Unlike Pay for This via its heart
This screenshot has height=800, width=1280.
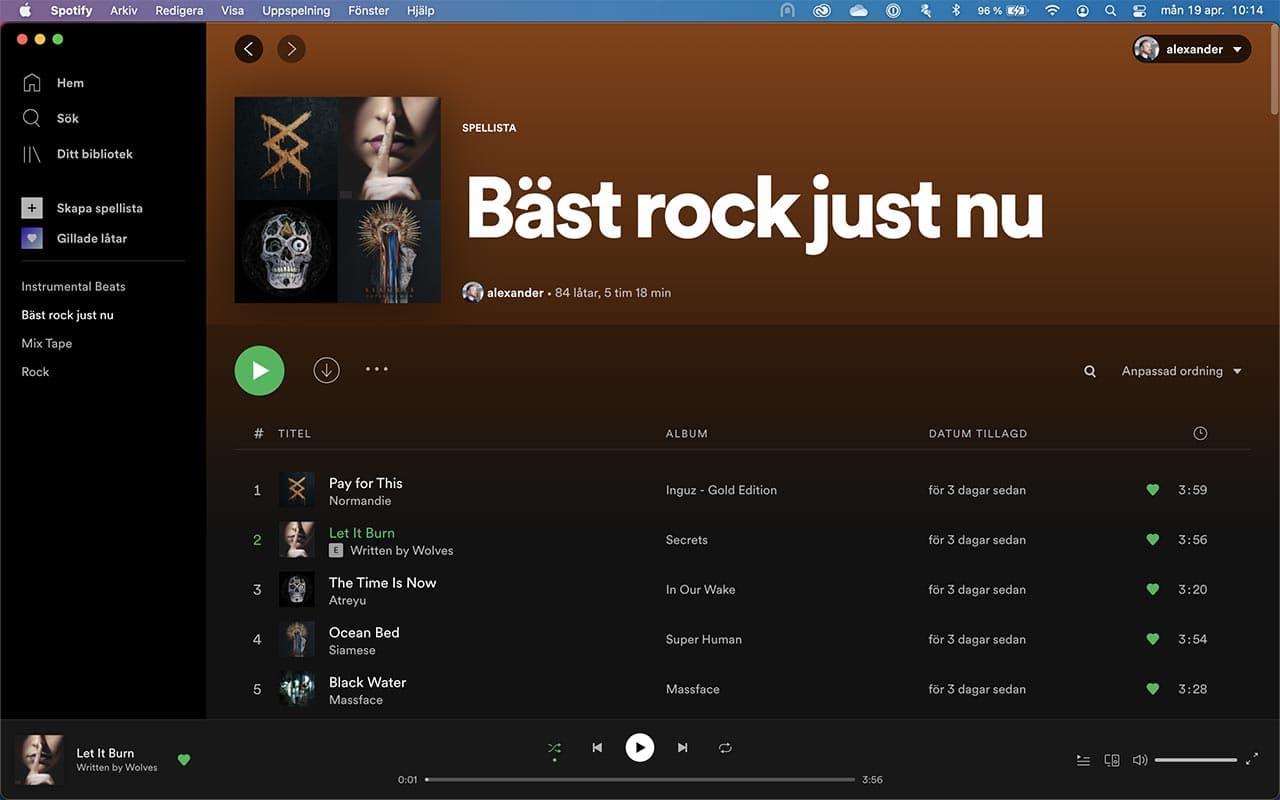[x=1153, y=490]
